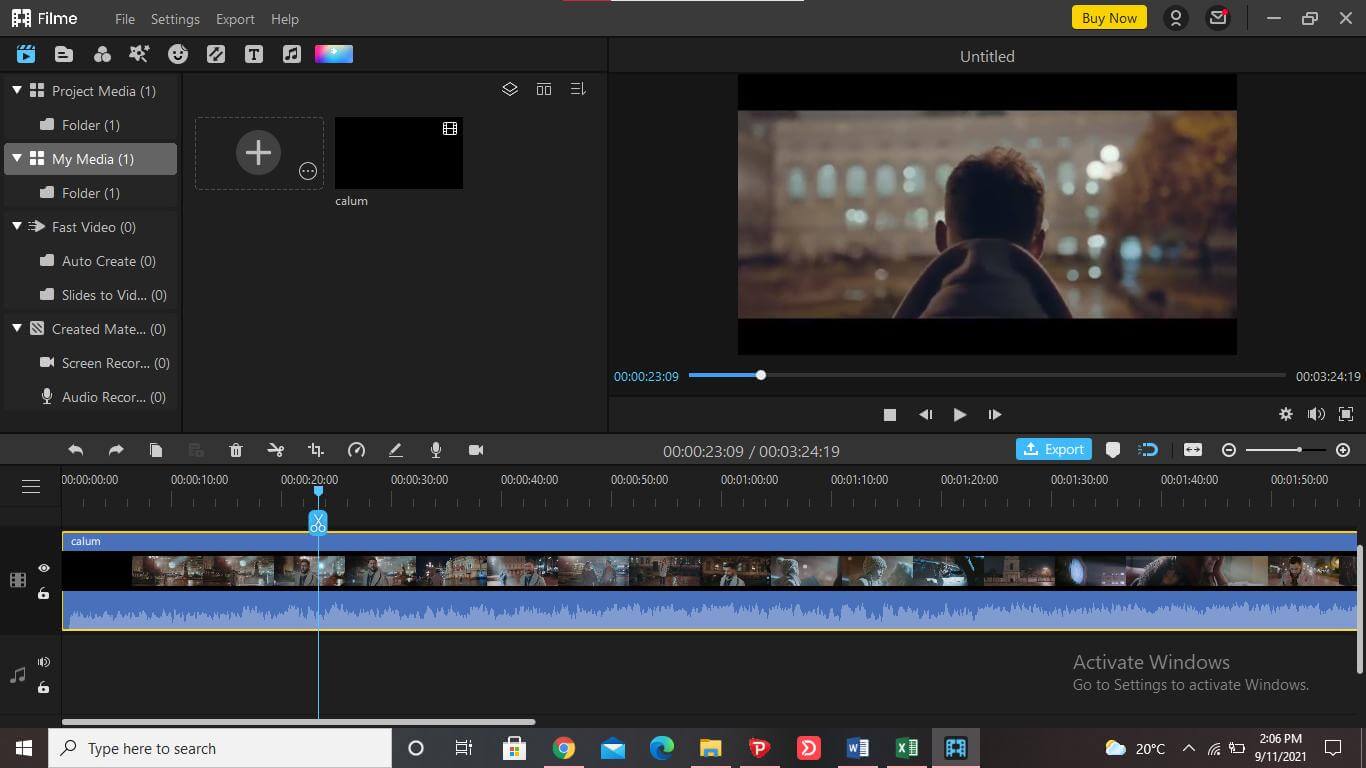The width and height of the screenshot is (1366, 768).
Task: Click the import media plus tile
Action: pyautogui.click(x=259, y=153)
